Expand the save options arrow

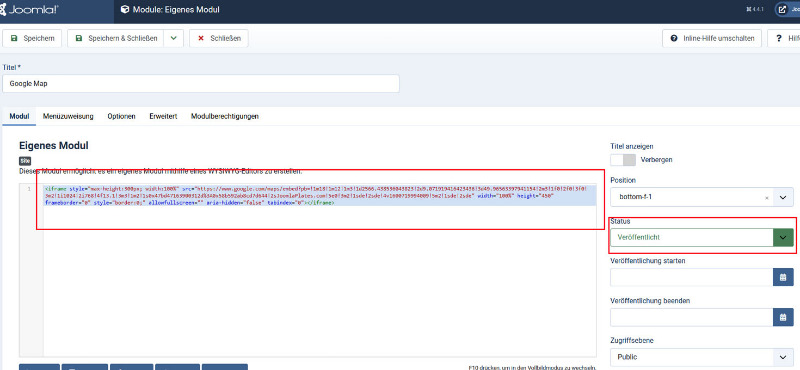[x=173, y=38]
